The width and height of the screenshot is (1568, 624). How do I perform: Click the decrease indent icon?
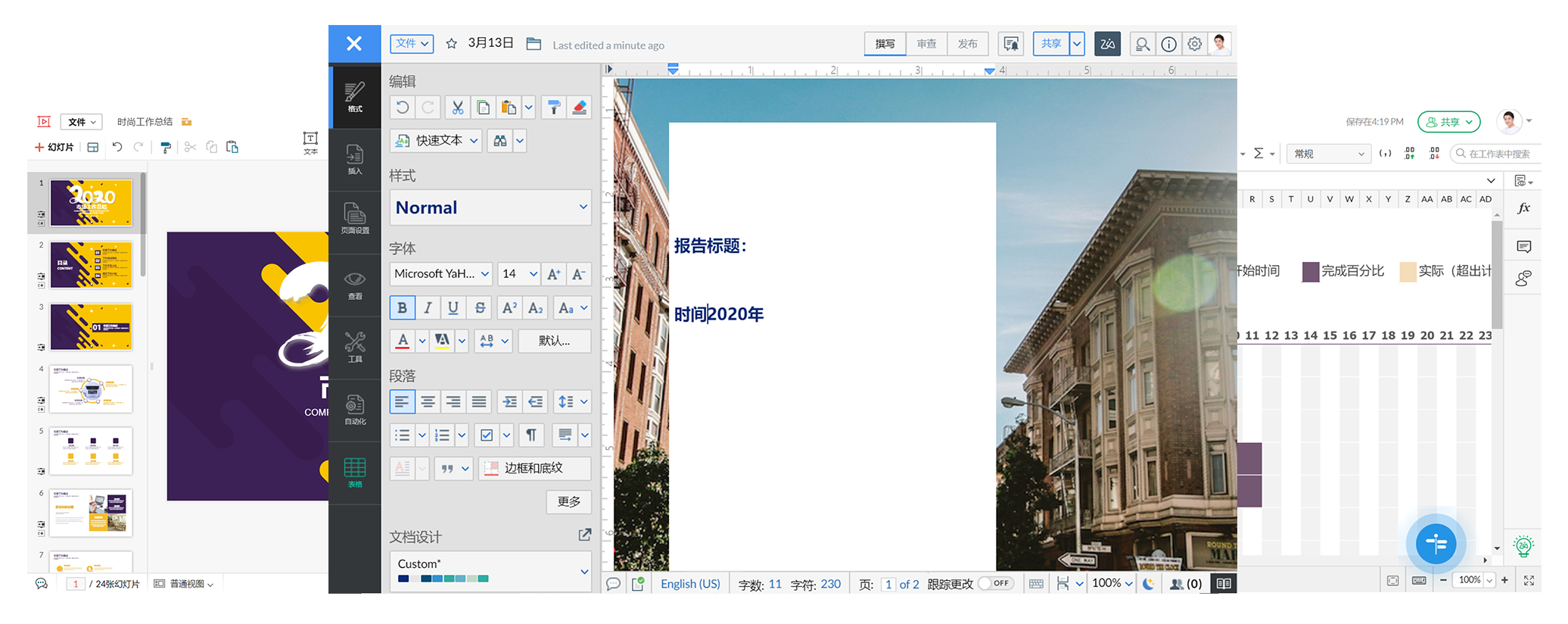click(x=536, y=401)
